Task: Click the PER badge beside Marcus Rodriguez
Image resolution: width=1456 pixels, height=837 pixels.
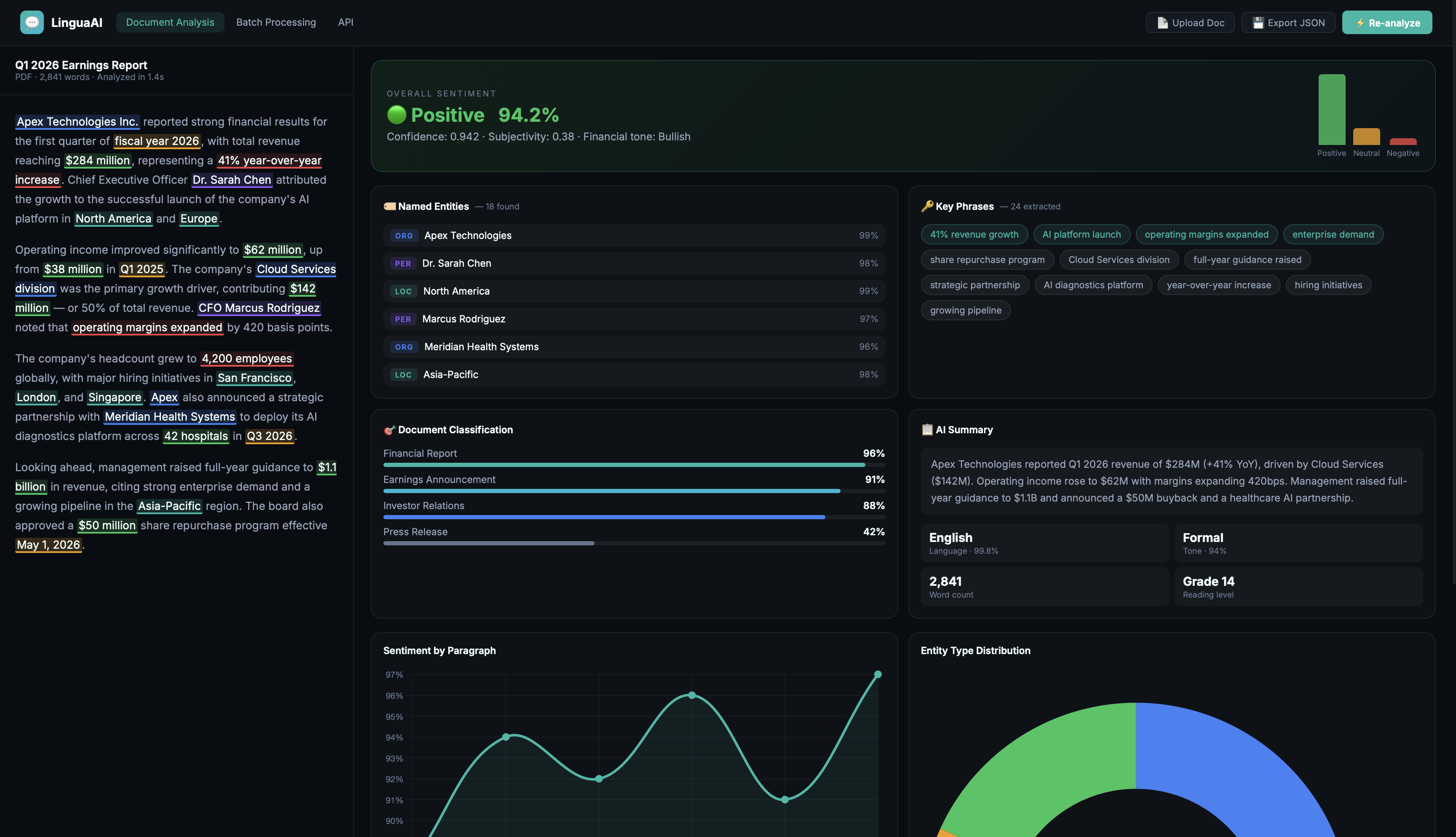Action: 403,319
